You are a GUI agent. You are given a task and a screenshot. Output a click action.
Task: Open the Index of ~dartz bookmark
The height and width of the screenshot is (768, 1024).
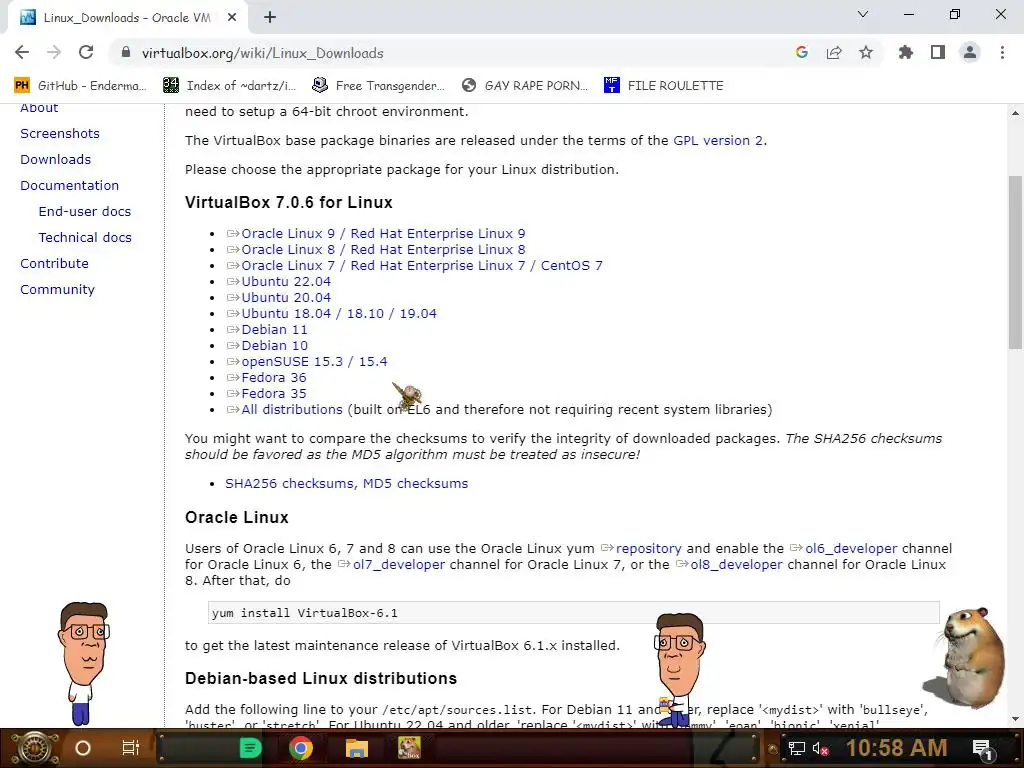(230, 86)
